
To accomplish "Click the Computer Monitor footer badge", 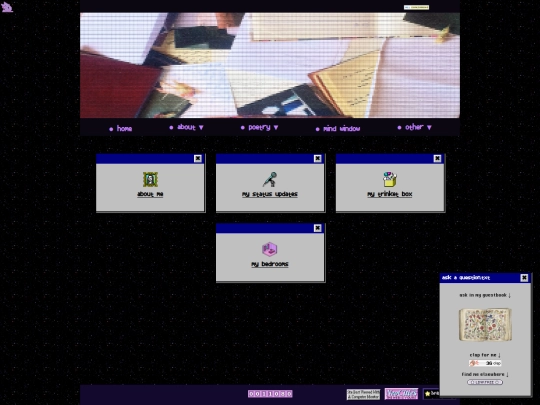I will click(363, 394).
